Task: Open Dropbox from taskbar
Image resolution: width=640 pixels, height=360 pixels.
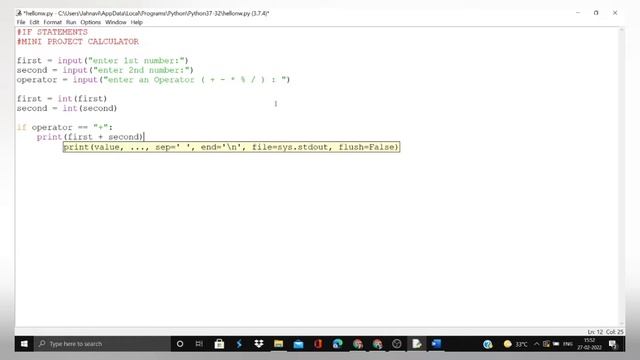Action: coord(258,344)
